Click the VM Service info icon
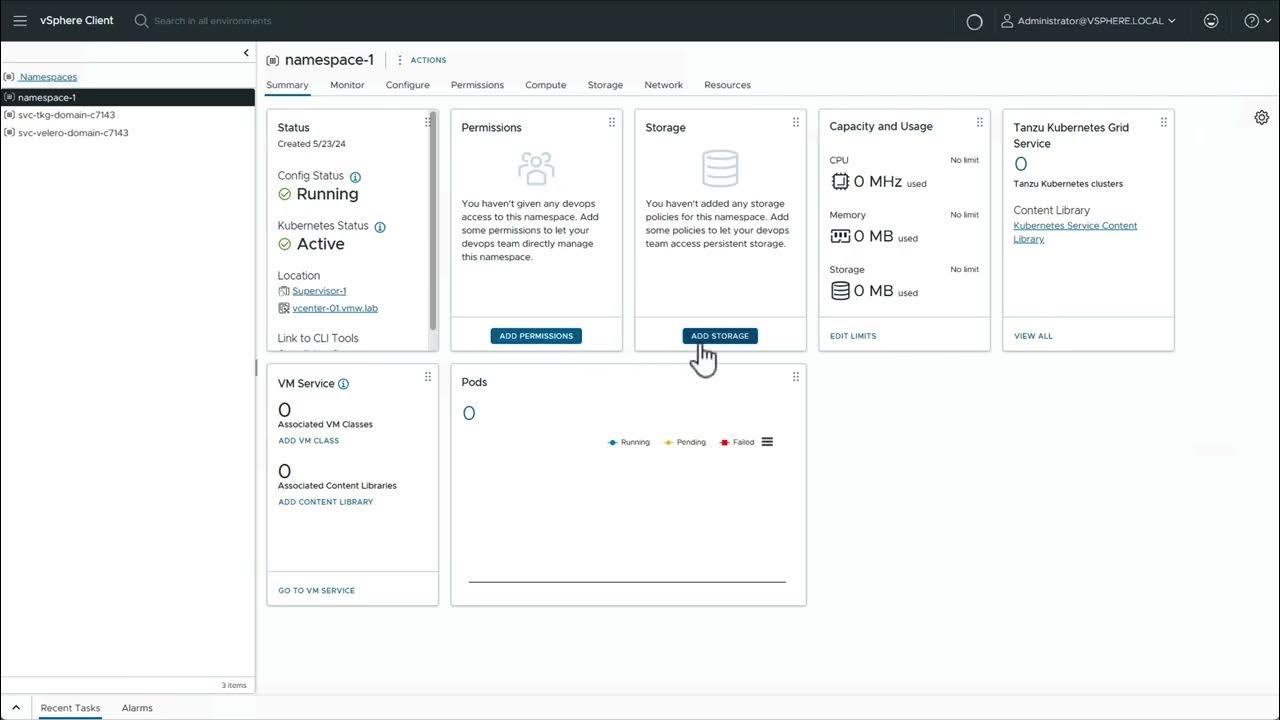The image size is (1280, 720). click(x=343, y=384)
